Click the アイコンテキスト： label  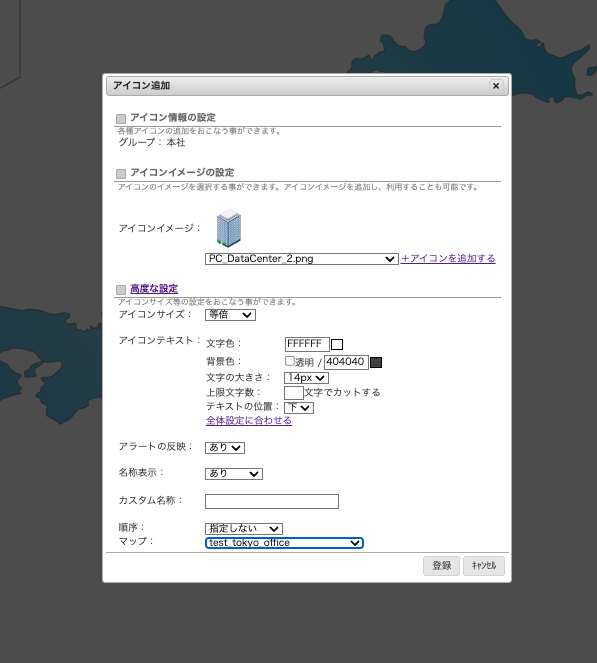pyautogui.click(x=159, y=340)
